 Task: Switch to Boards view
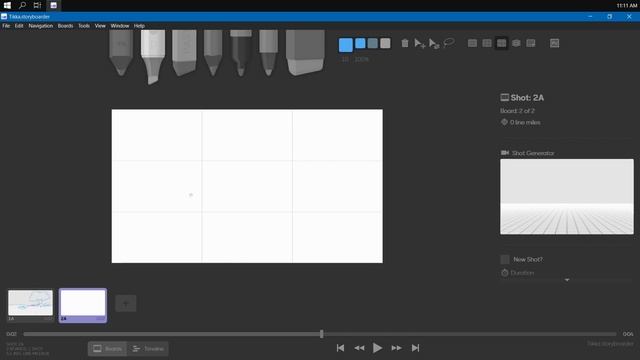(107, 349)
